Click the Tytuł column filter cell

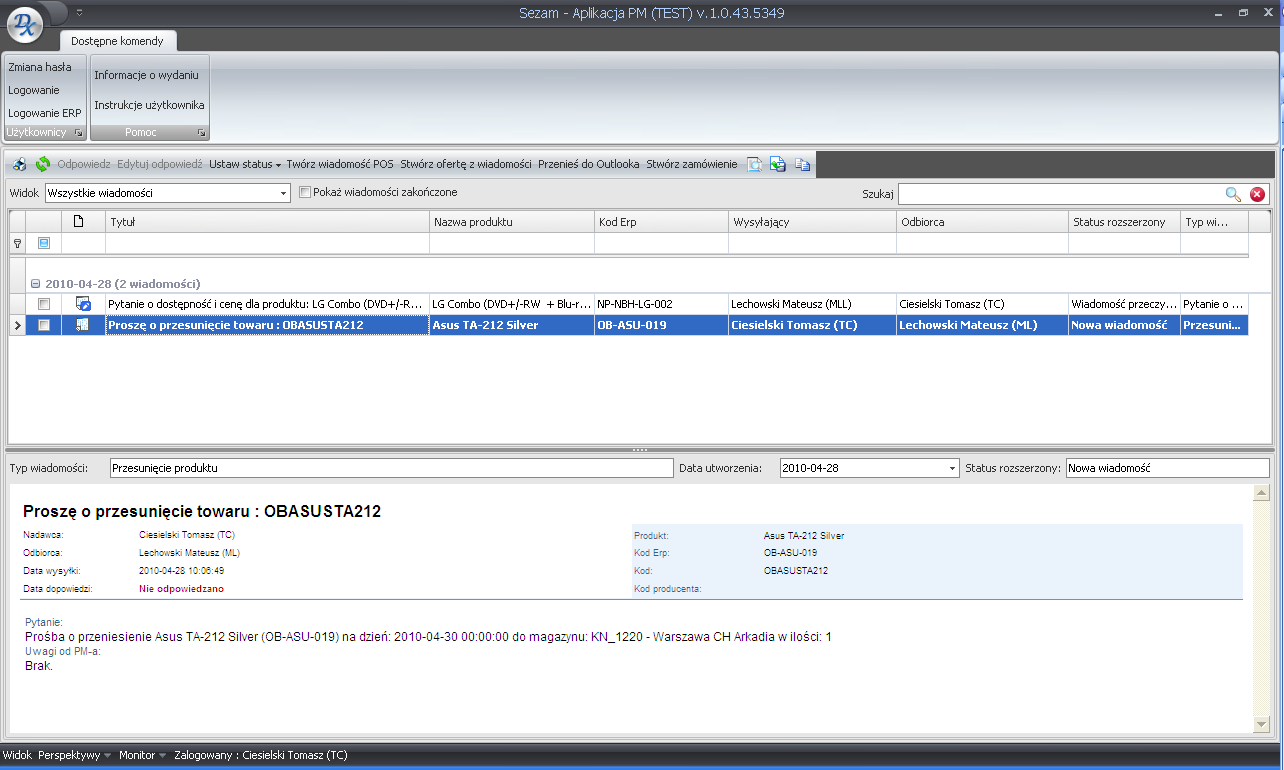[267, 243]
